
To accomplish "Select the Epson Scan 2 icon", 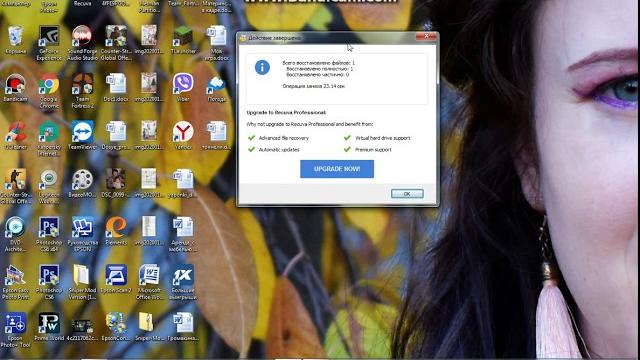I will coord(116,278).
